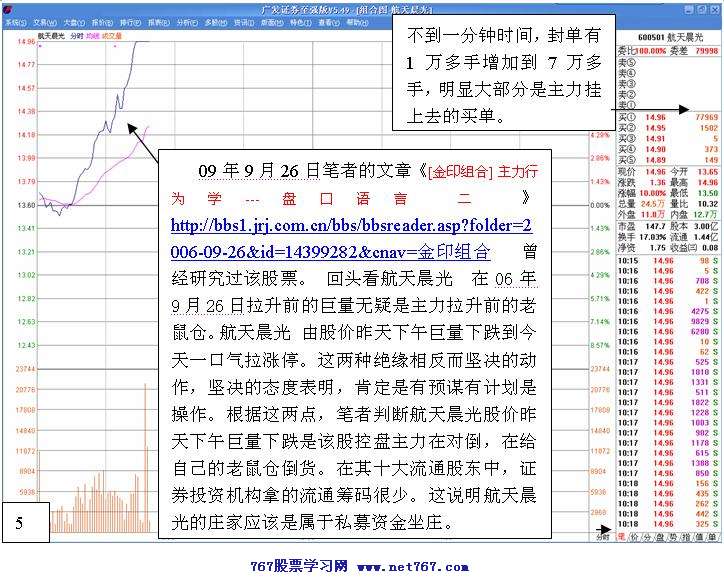This screenshot has height=579, width=724.
Task: Select the 买③ 14.91 bid row
Action: [x=669, y=139]
